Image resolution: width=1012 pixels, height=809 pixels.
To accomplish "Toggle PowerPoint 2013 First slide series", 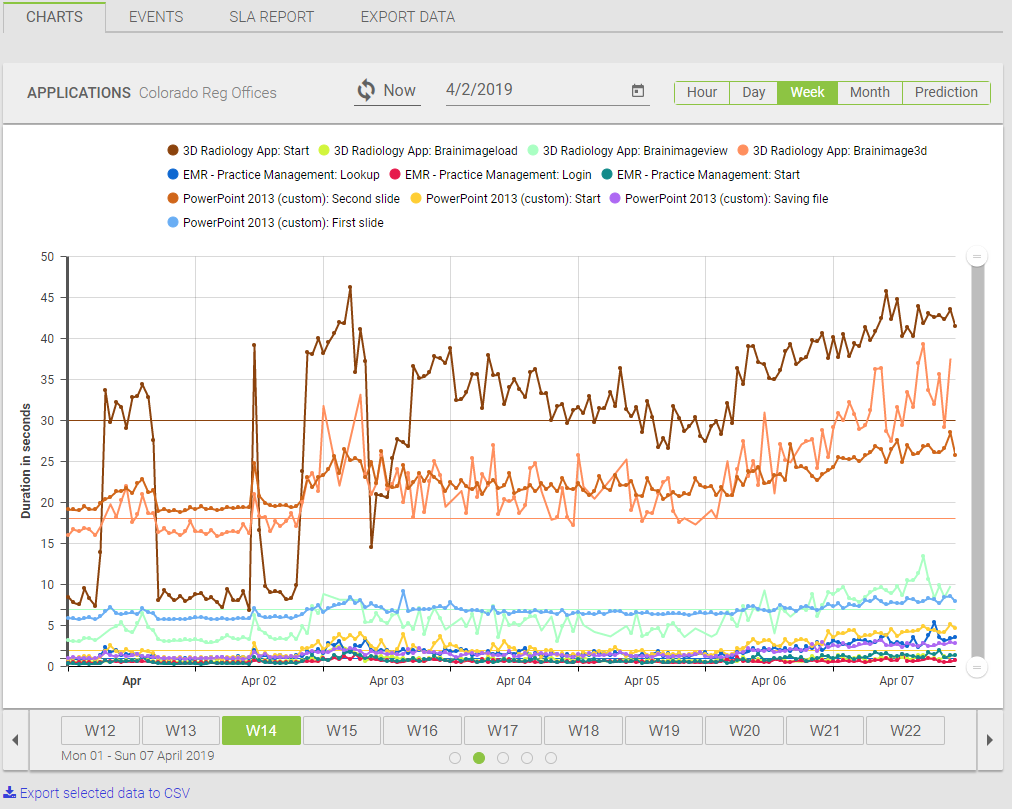I will pyautogui.click(x=275, y=223).
